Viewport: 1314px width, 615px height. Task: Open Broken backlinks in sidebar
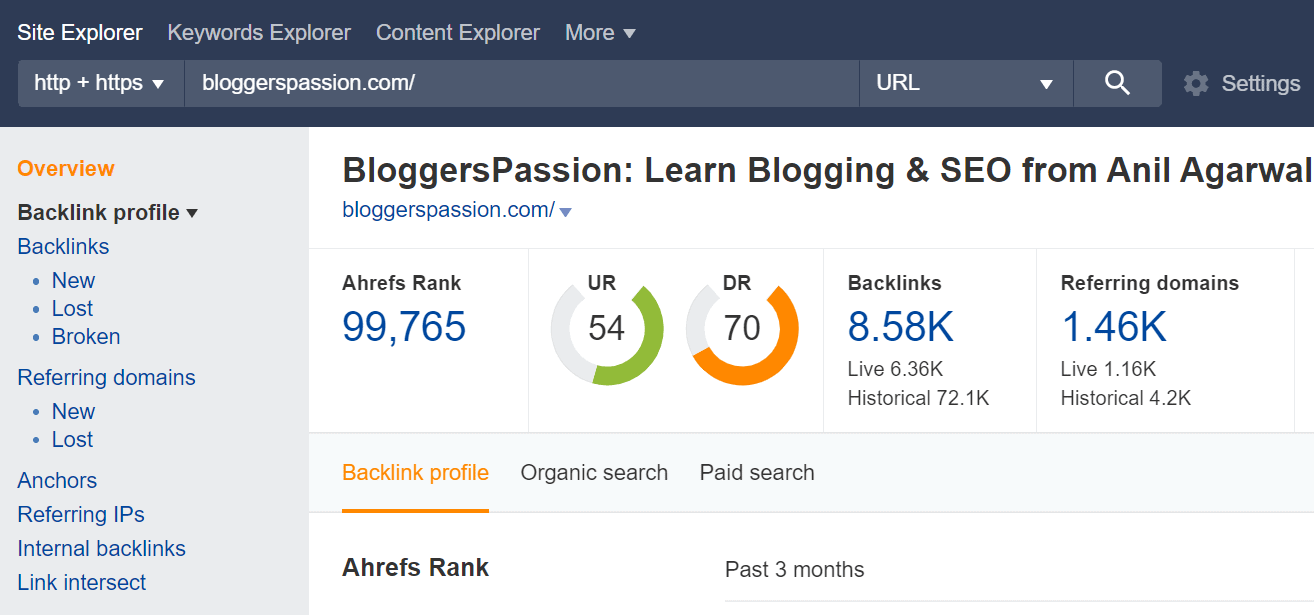86,337
